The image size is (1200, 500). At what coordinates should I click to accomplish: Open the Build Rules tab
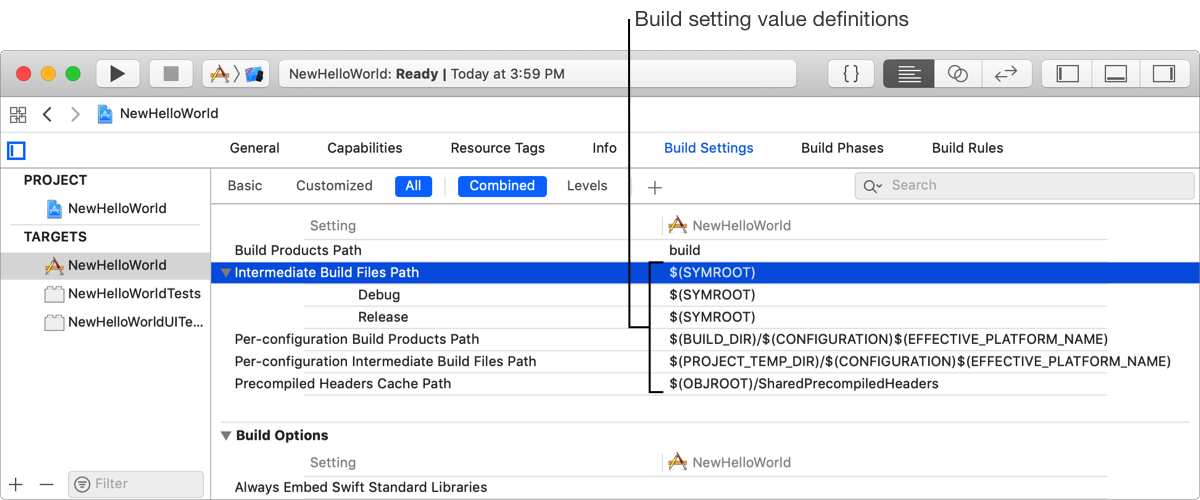968,148
